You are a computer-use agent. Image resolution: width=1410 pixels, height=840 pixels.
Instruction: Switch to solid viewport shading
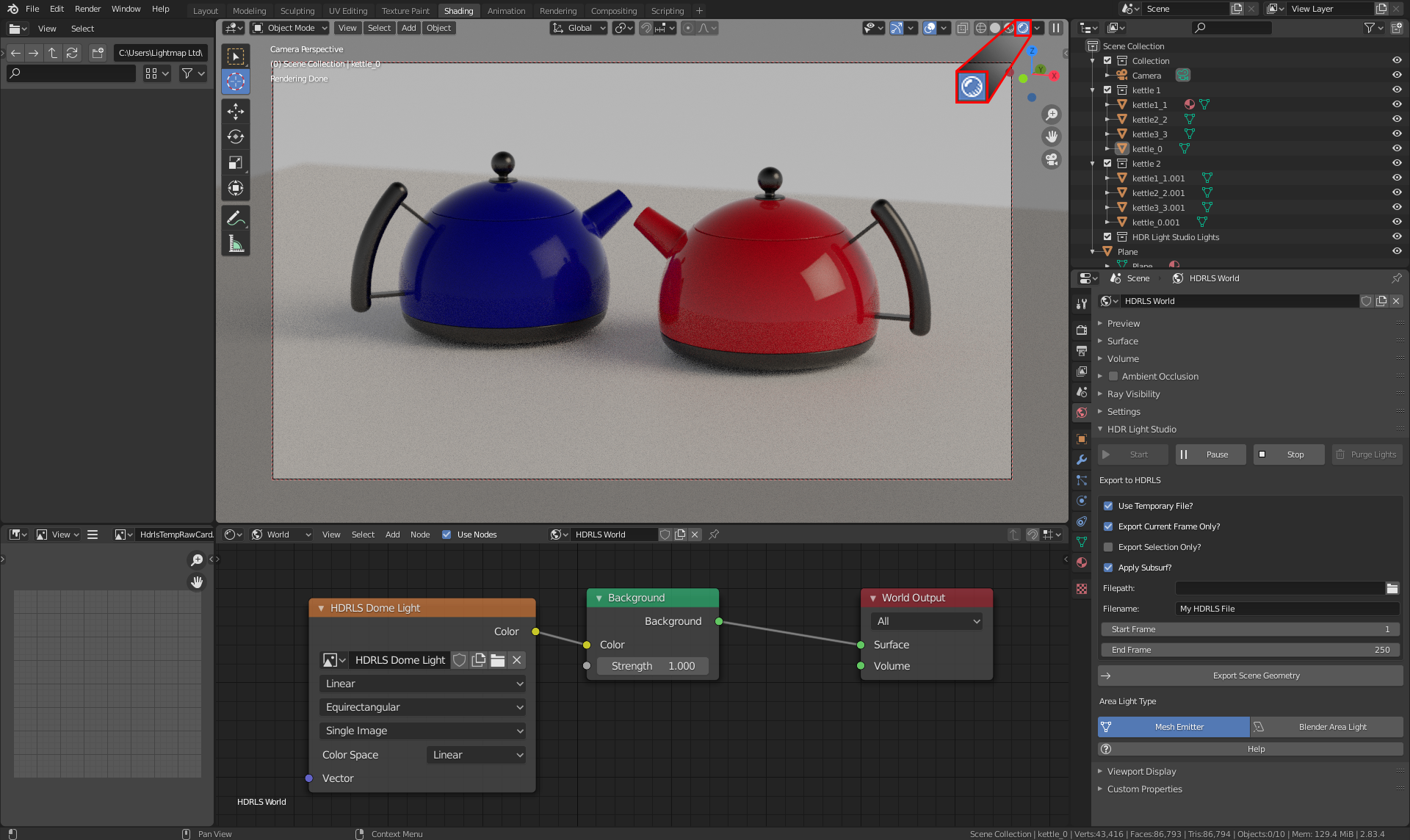995,28
